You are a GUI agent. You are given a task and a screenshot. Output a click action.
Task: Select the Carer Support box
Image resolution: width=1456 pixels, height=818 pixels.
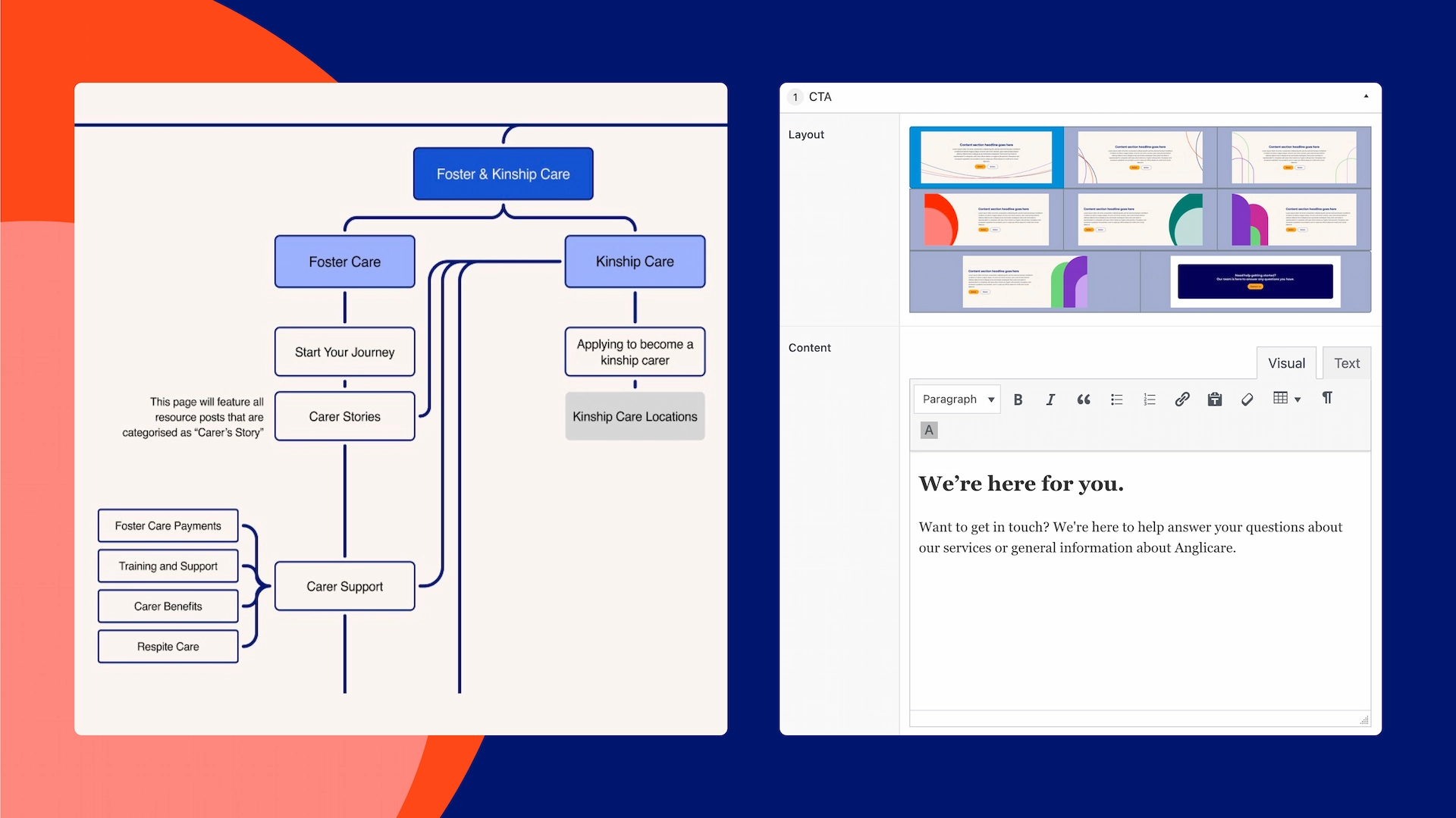(x=344, y=587)
